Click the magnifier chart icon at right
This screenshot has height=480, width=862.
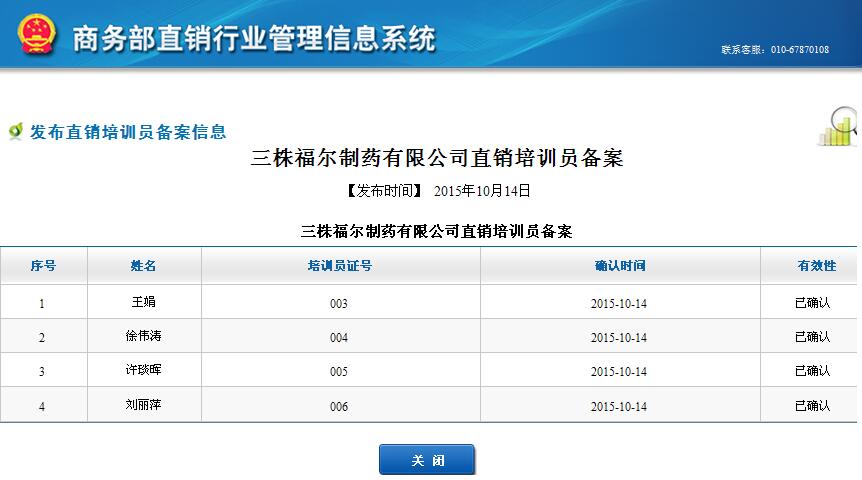point(840,125)
